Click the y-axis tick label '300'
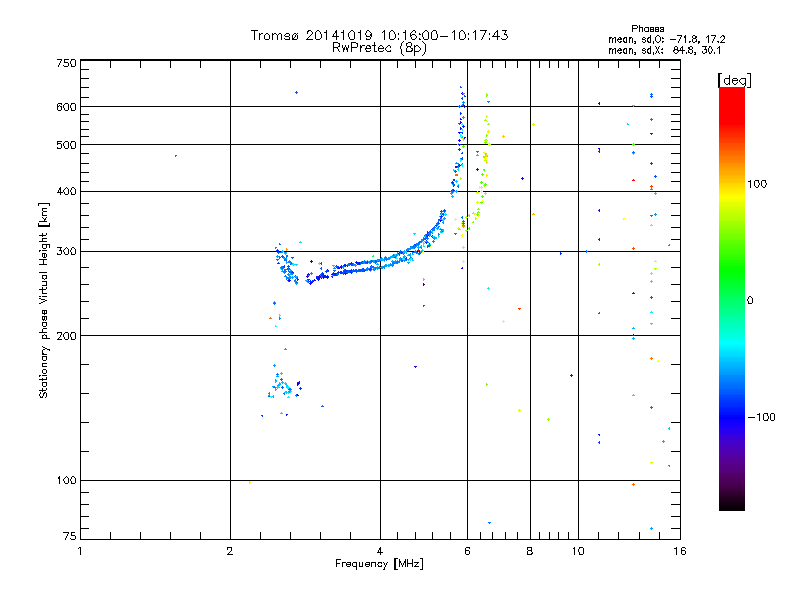 click(x=67, y=252)
